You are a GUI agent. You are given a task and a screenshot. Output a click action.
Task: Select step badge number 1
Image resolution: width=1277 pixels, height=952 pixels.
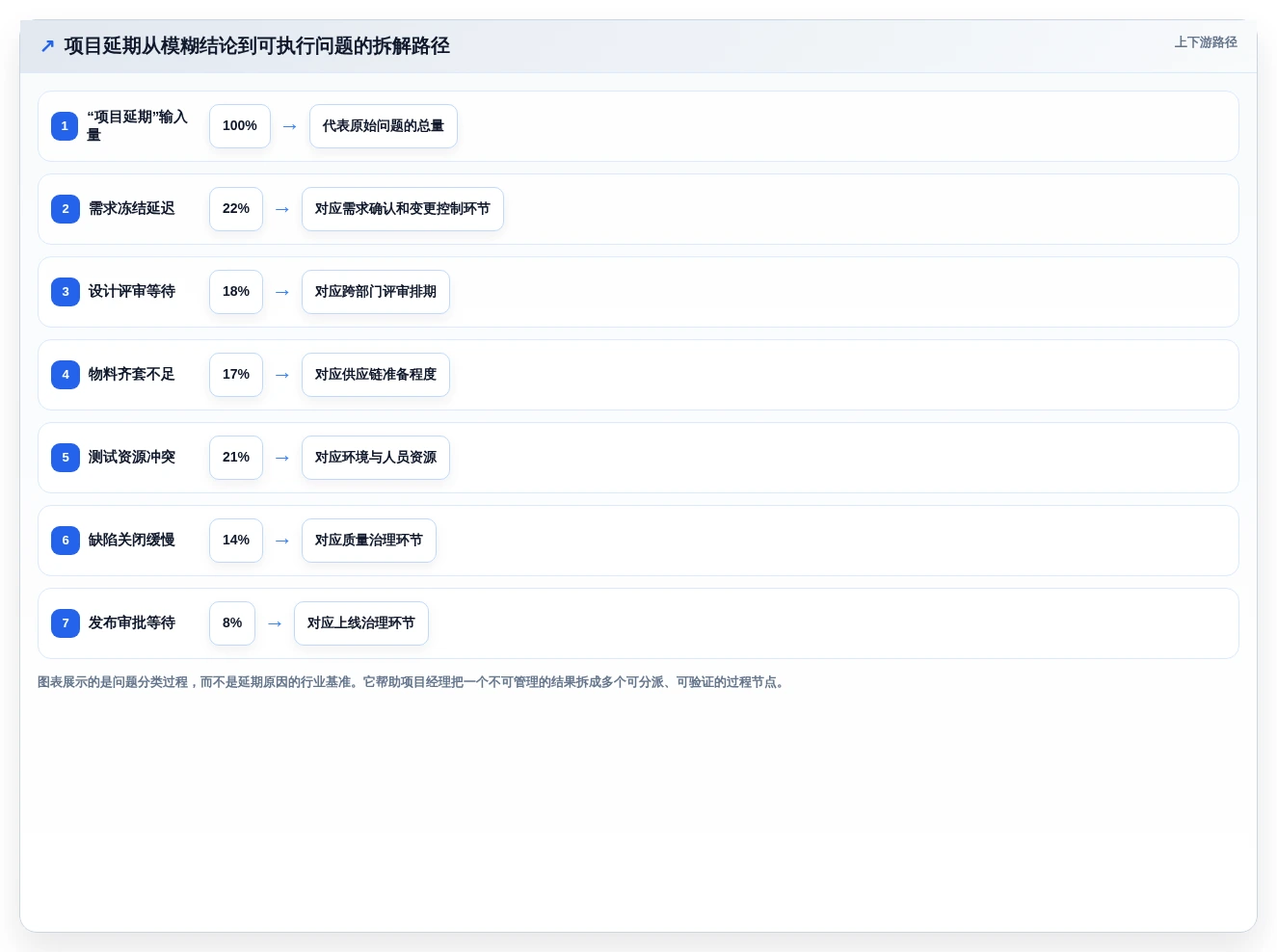click(65, 126)
